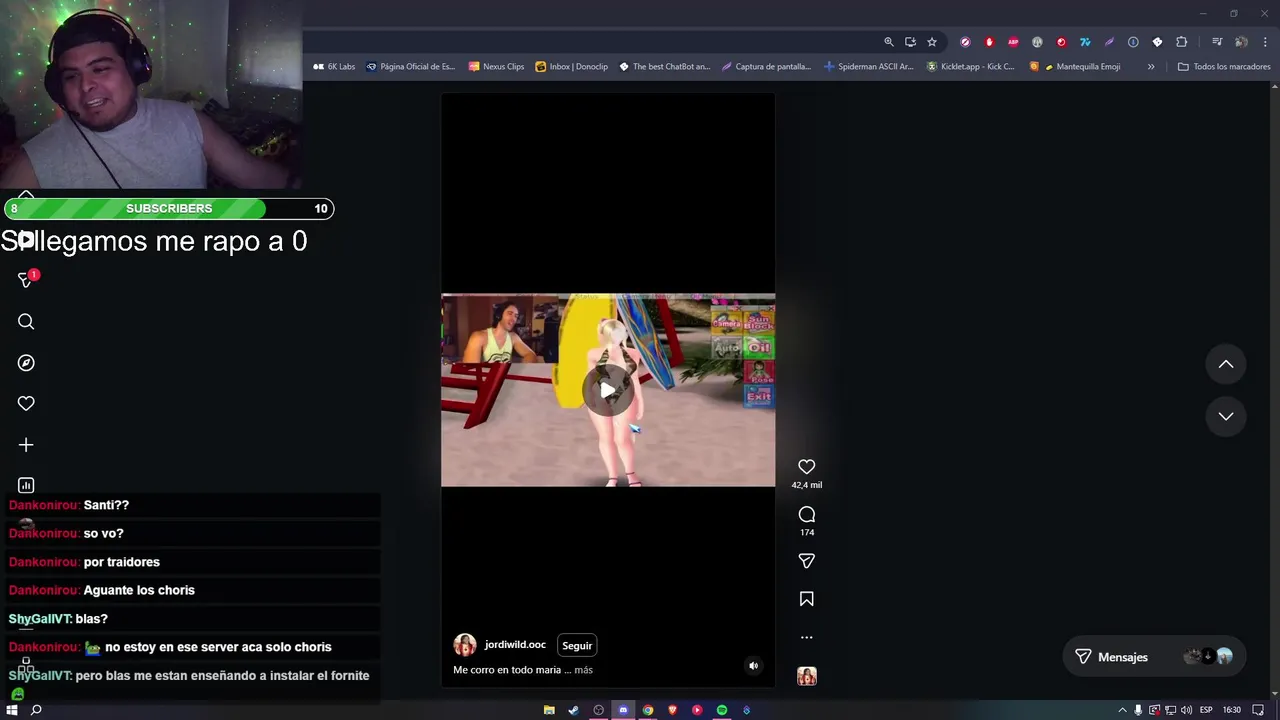Open the 16:30 clock calendar
This screenshot has width=1280, height=720.
(1232, 710)
